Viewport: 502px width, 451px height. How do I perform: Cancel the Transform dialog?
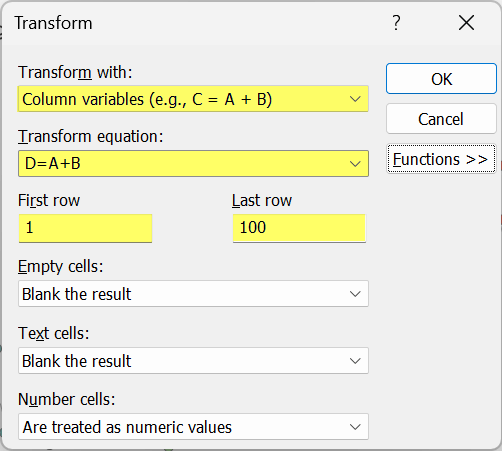(441, 119)
